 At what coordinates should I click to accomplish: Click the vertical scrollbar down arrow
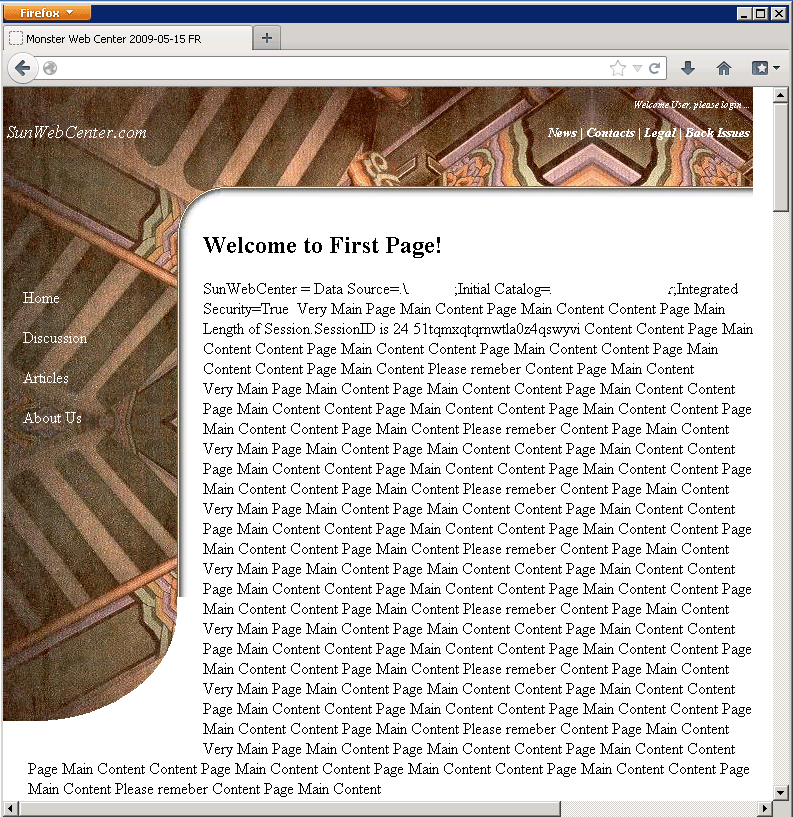point(781,791)
